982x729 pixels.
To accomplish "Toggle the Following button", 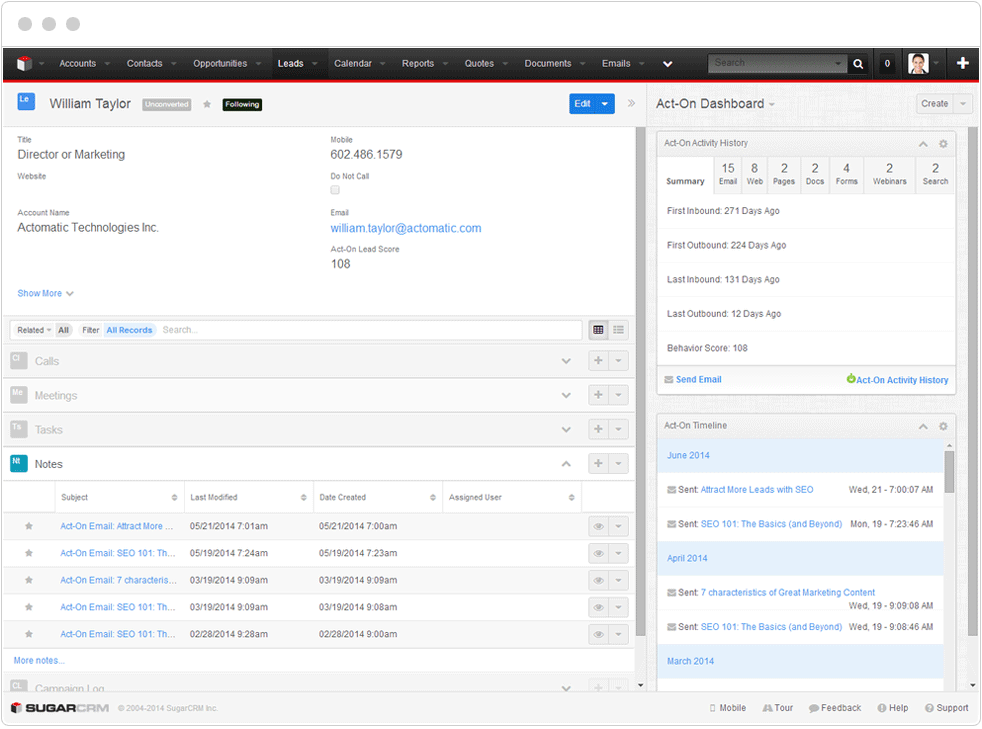I will 242,105.
